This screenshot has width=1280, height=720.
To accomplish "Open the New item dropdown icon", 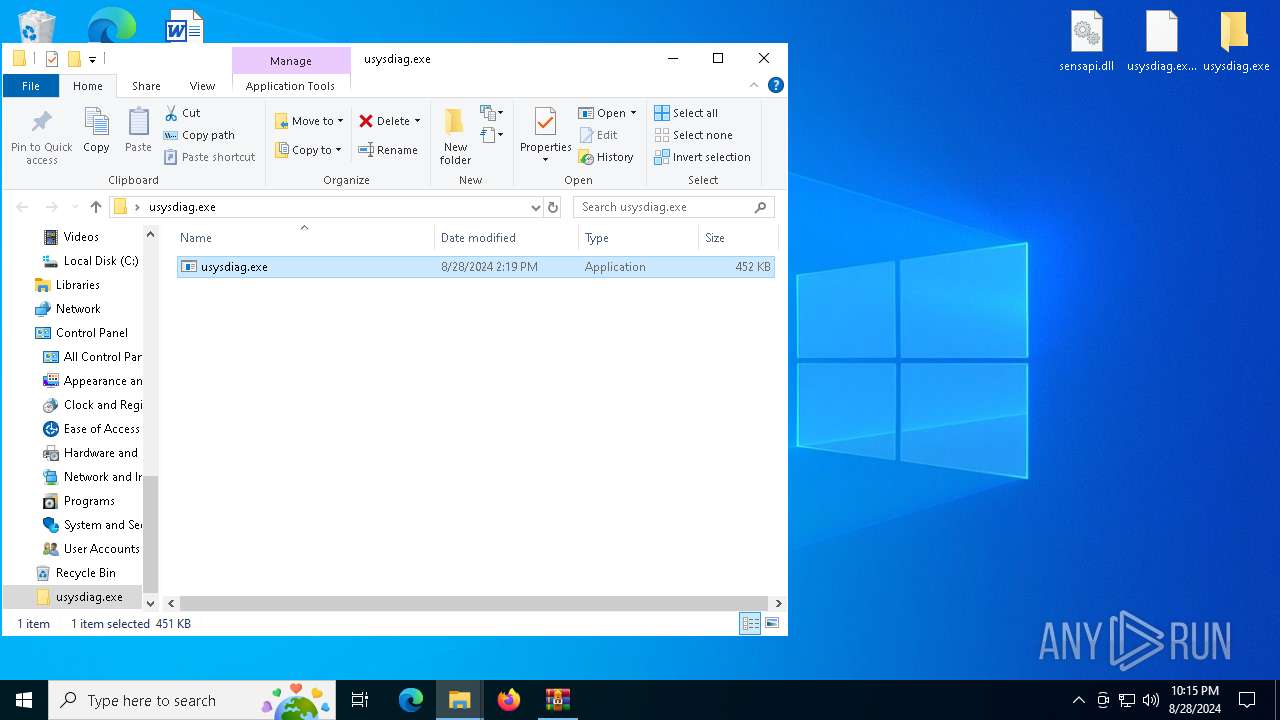I will [491, 113].
